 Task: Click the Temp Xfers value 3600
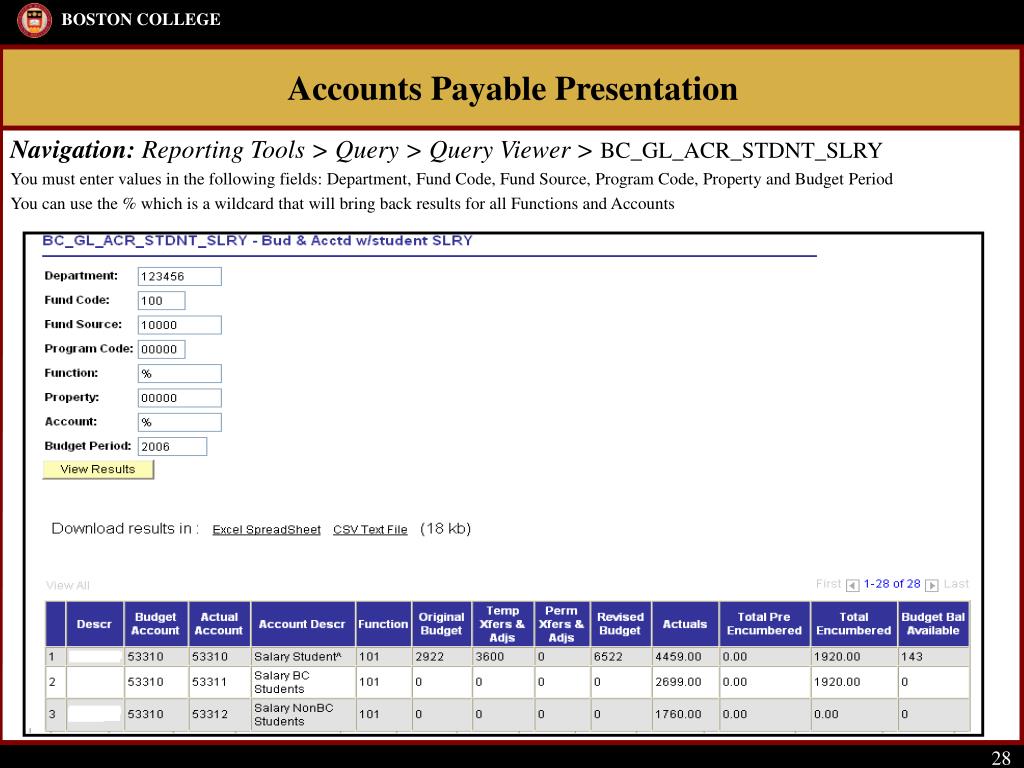(x=490, y=657)
